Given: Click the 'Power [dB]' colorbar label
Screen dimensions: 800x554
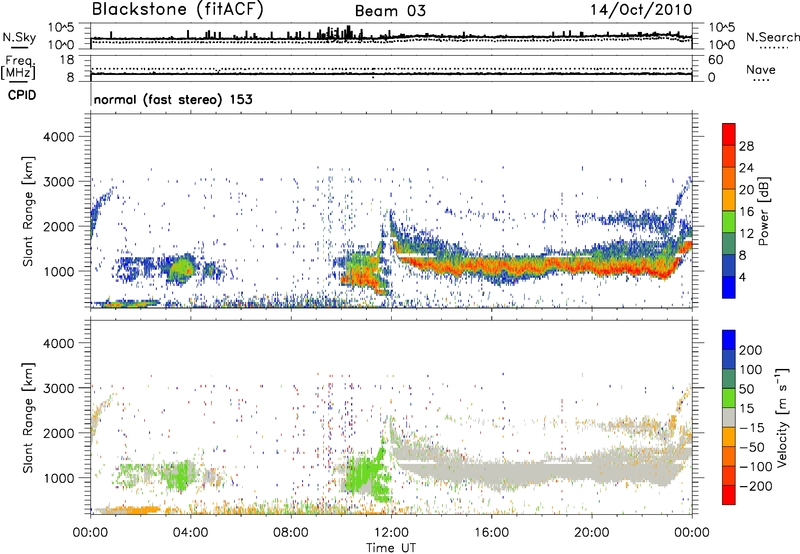Looking at the screenshot, I should 763,211.
